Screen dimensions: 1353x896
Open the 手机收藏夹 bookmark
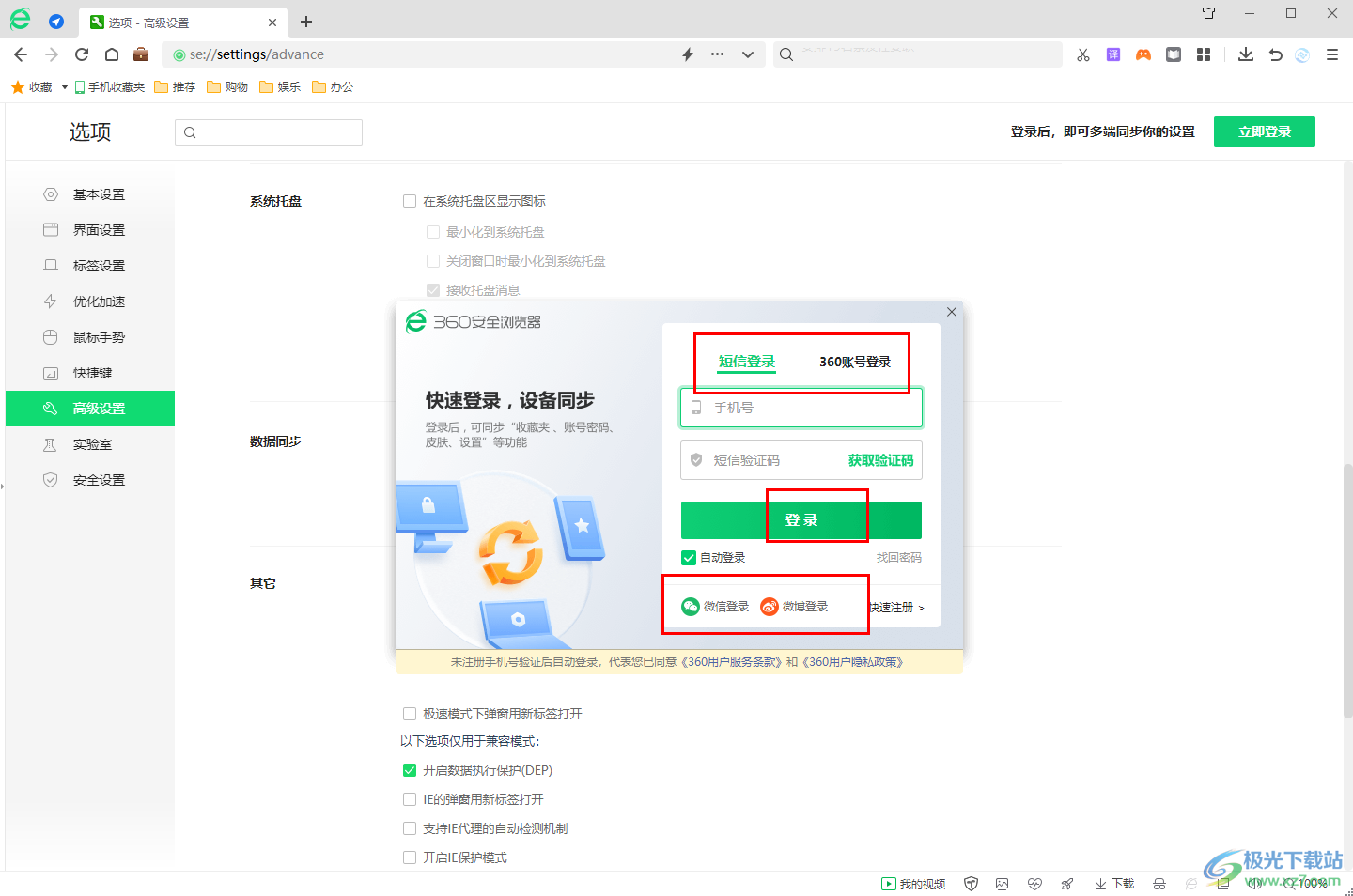110,87
